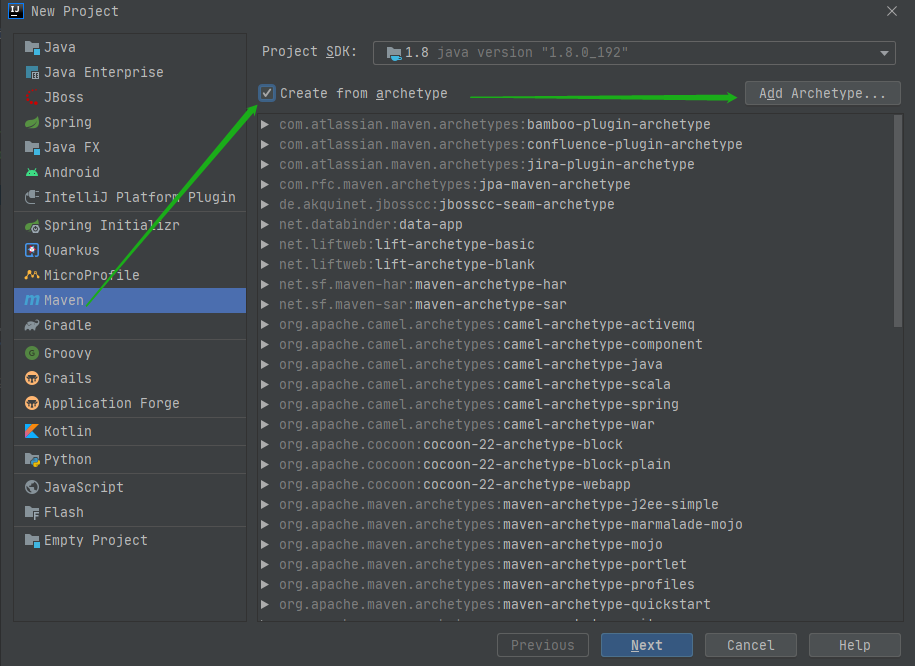Click Add Archetype button
This screenshot has width=915, height=666.
click(823, 93)
